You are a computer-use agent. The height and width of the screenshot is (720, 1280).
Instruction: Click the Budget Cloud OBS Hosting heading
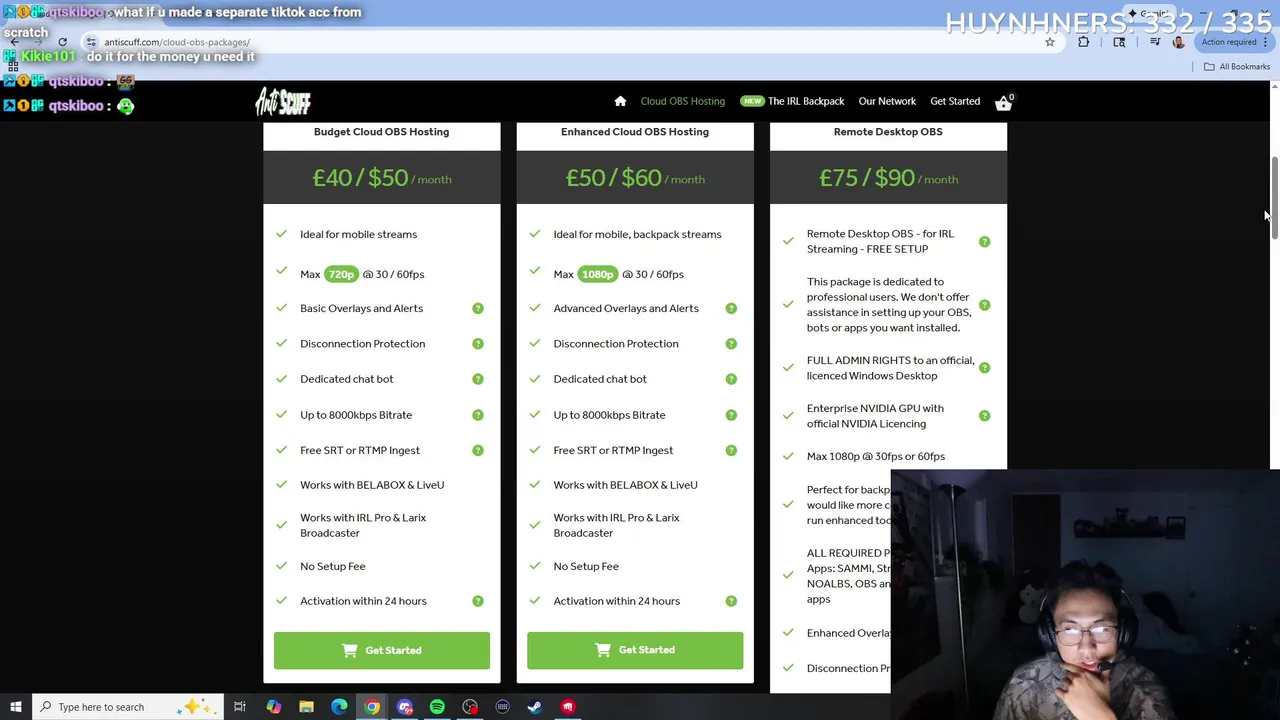coord(381,132)
